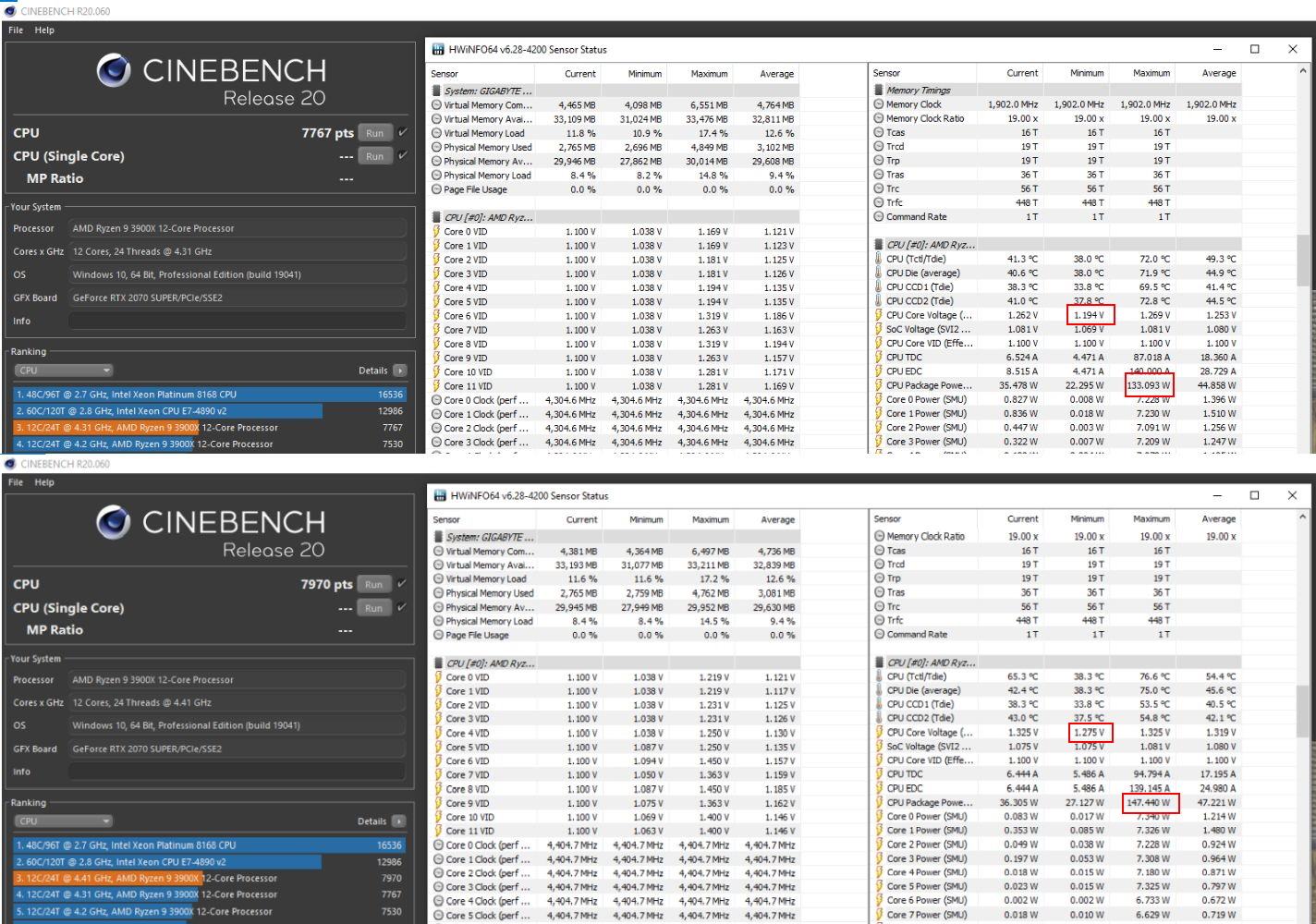Click the minimum core voltage value 1.275 V
Screen dimensions: 1316x924
(1089, 733)
